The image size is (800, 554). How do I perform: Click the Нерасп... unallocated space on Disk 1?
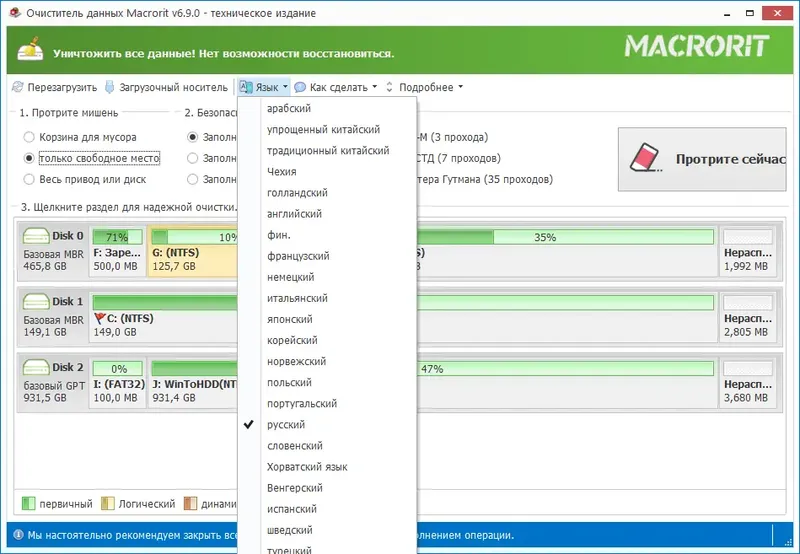[x=747, y=316]
